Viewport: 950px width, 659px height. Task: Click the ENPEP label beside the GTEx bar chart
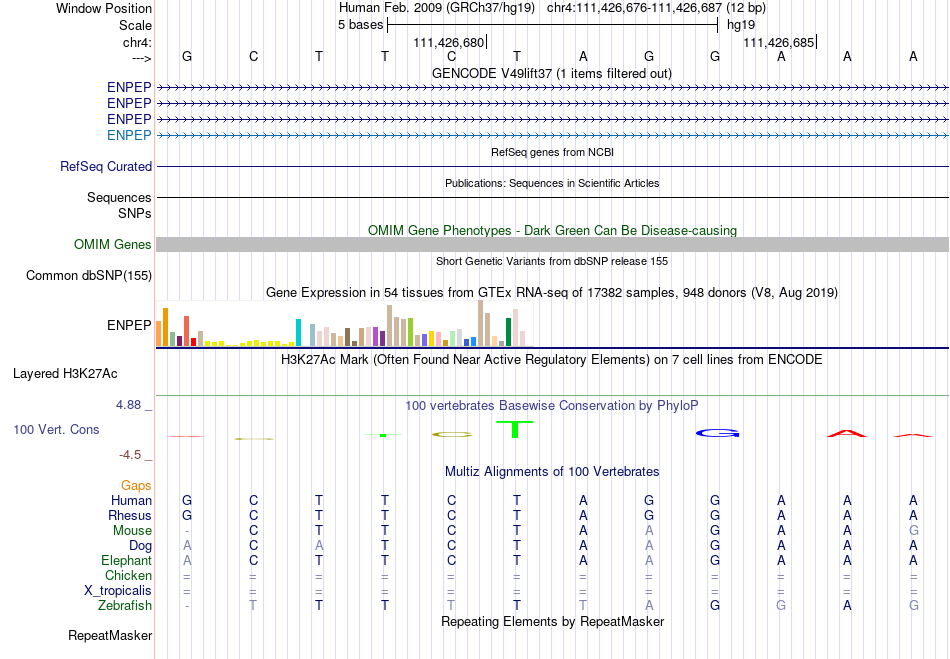(x=129, y=325)
